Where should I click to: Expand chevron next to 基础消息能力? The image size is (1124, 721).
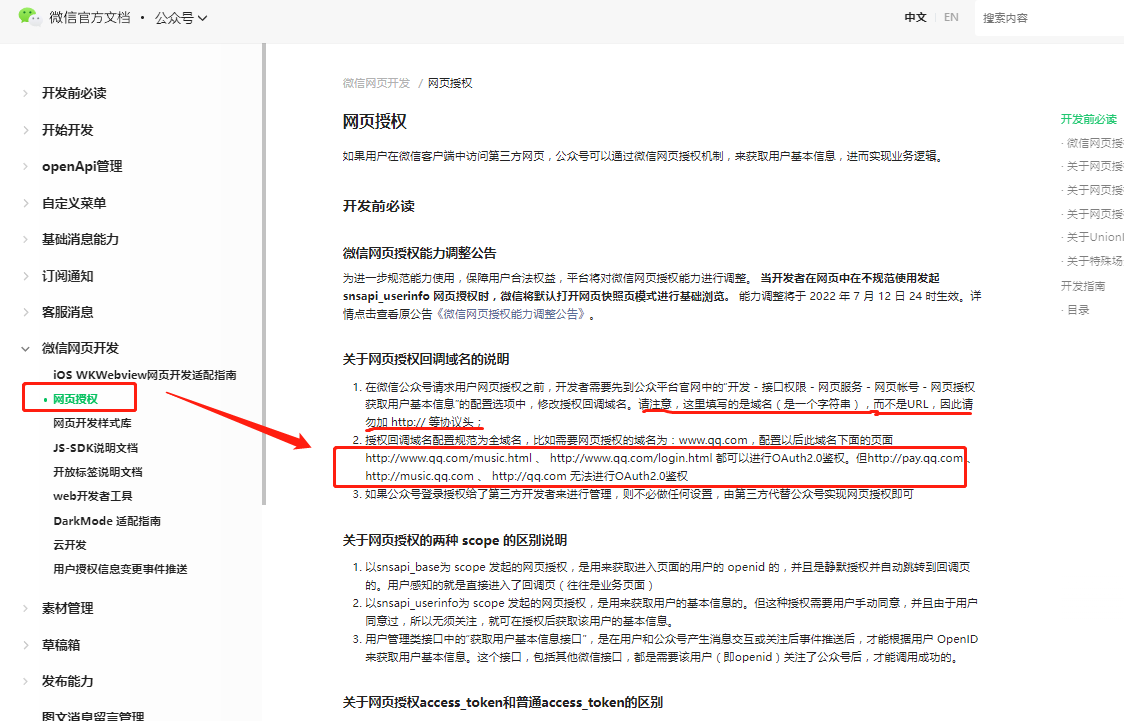(x=26, y=239)
